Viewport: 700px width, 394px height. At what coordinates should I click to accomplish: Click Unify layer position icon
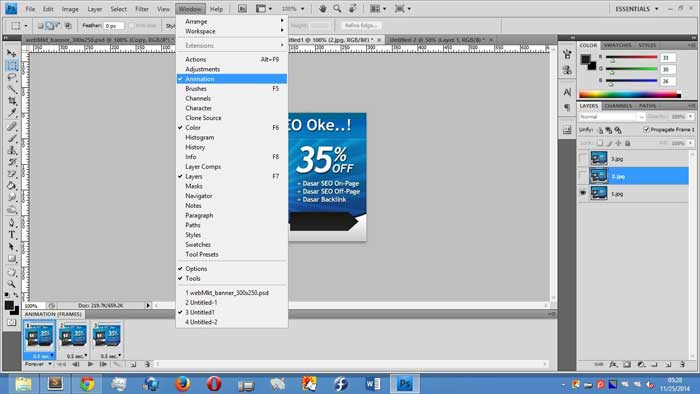click(x=600, y=130)
